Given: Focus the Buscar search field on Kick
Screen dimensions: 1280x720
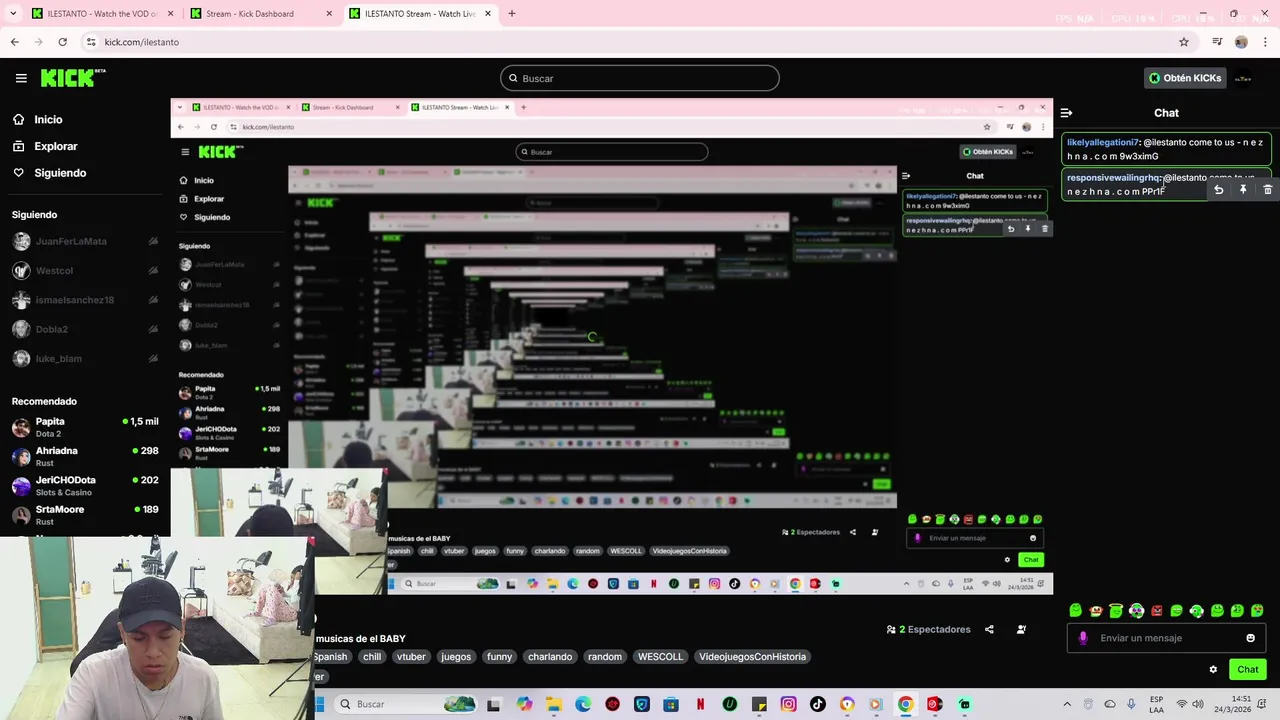Looking at the screenshot, I should tap(640, 78).
